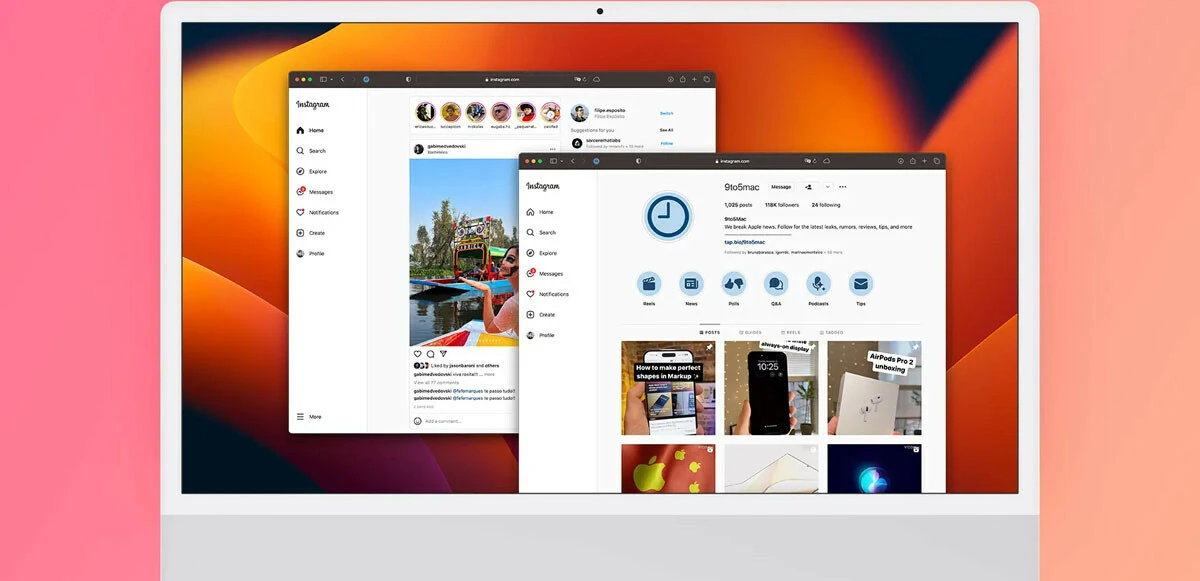Like the gabimedvedovski post with the heart icon
Image resolution: width=1200 pixels, height=581 pixels.
(x=418, y=354)
